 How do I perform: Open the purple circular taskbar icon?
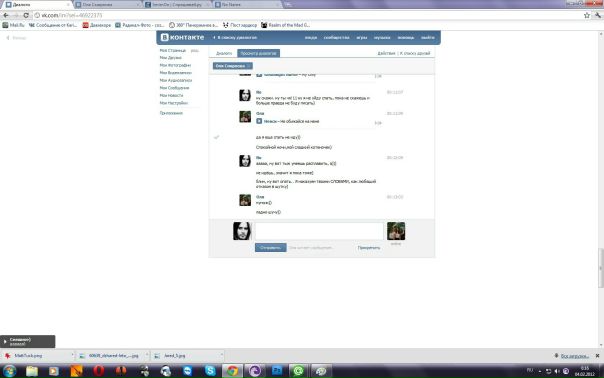coord(255,371)
